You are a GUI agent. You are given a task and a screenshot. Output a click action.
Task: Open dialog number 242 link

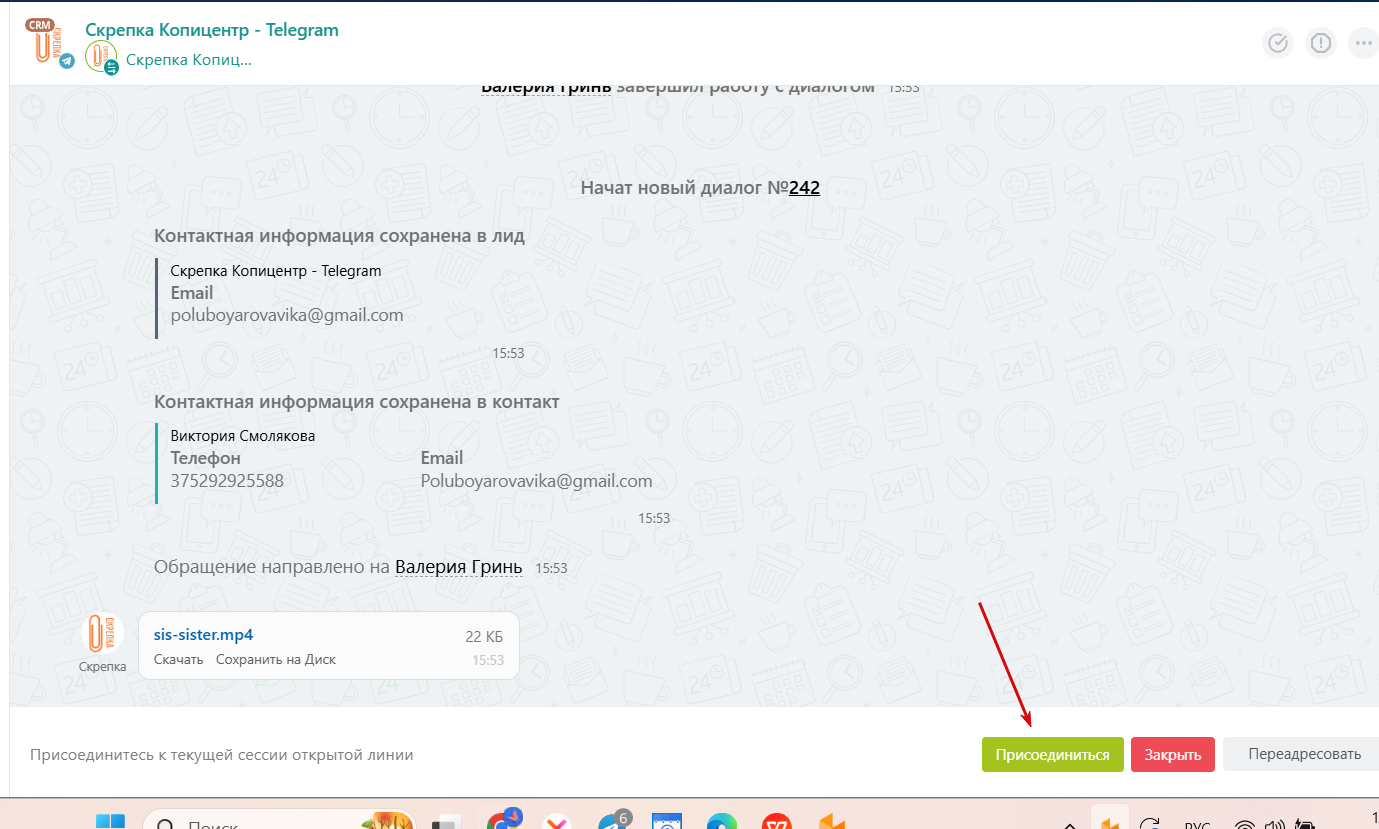tap(804, 188)
